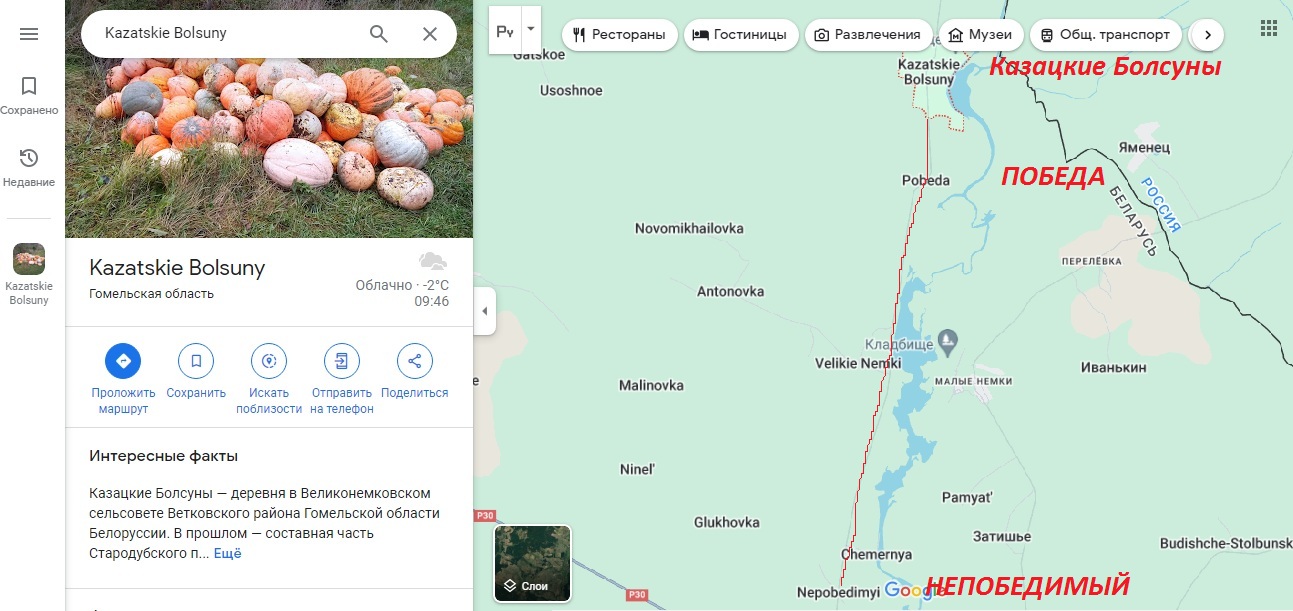Click the Проложить маршрут directions icon

click(x=123, y=361)
